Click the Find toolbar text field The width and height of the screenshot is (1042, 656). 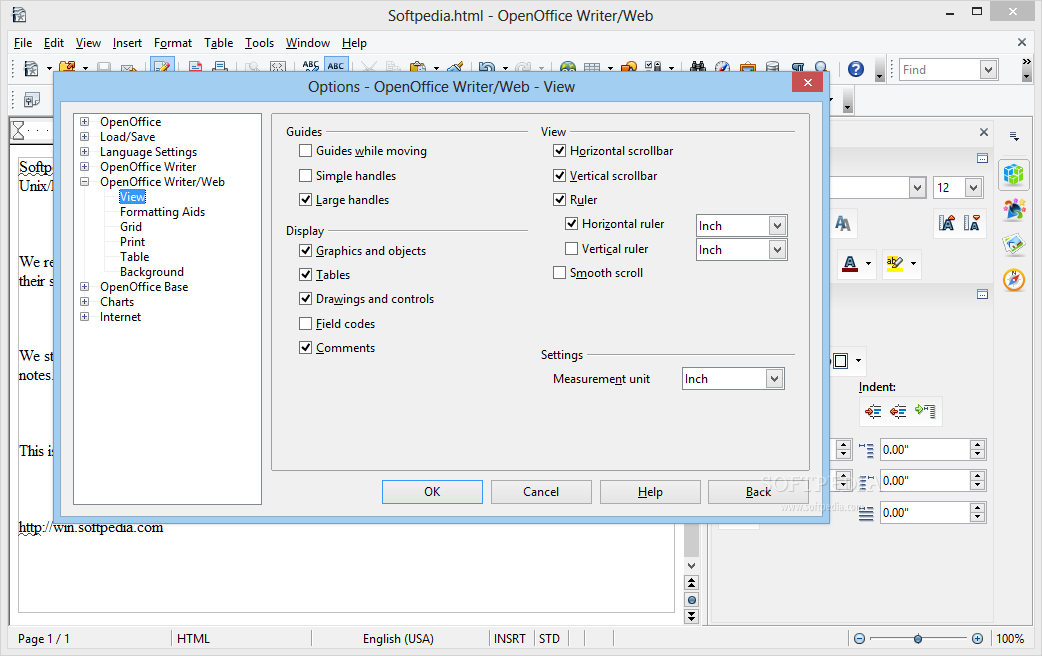[x=939, y=70]
